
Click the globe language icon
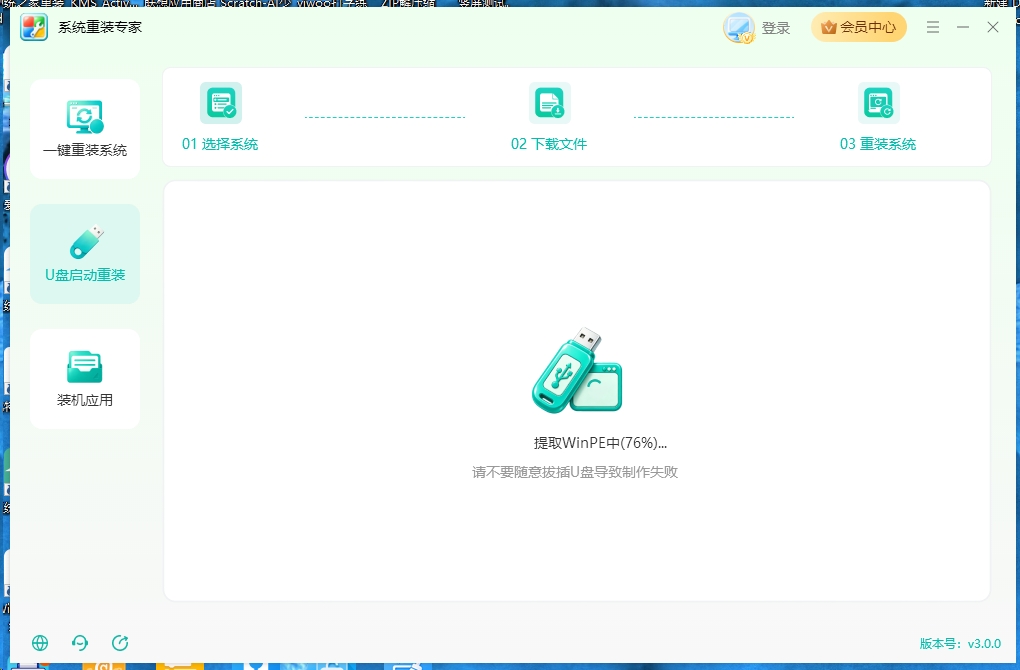click(40, 643)
